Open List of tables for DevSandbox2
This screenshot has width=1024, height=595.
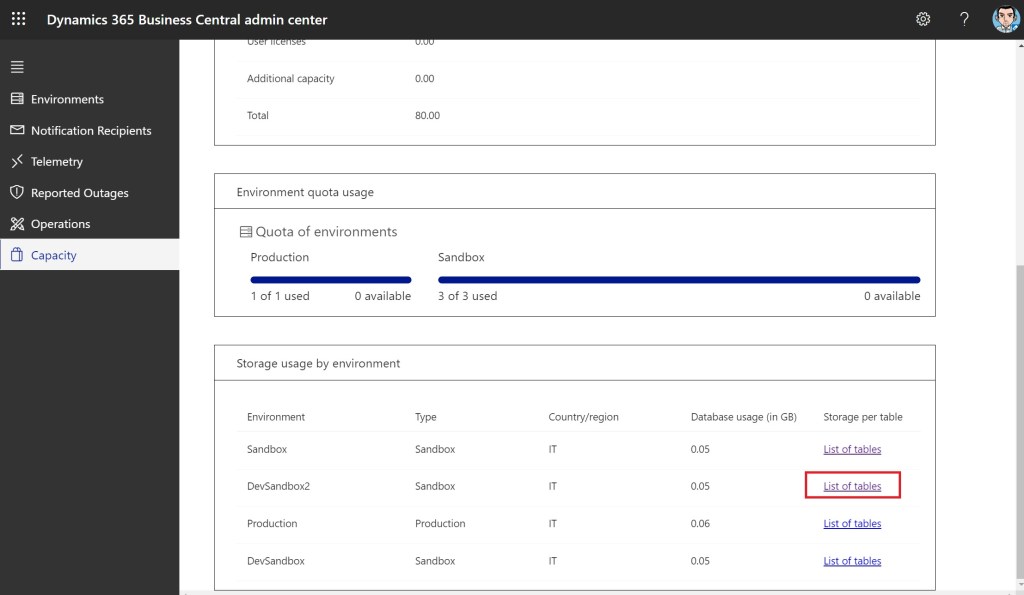[x=852, y=486]
